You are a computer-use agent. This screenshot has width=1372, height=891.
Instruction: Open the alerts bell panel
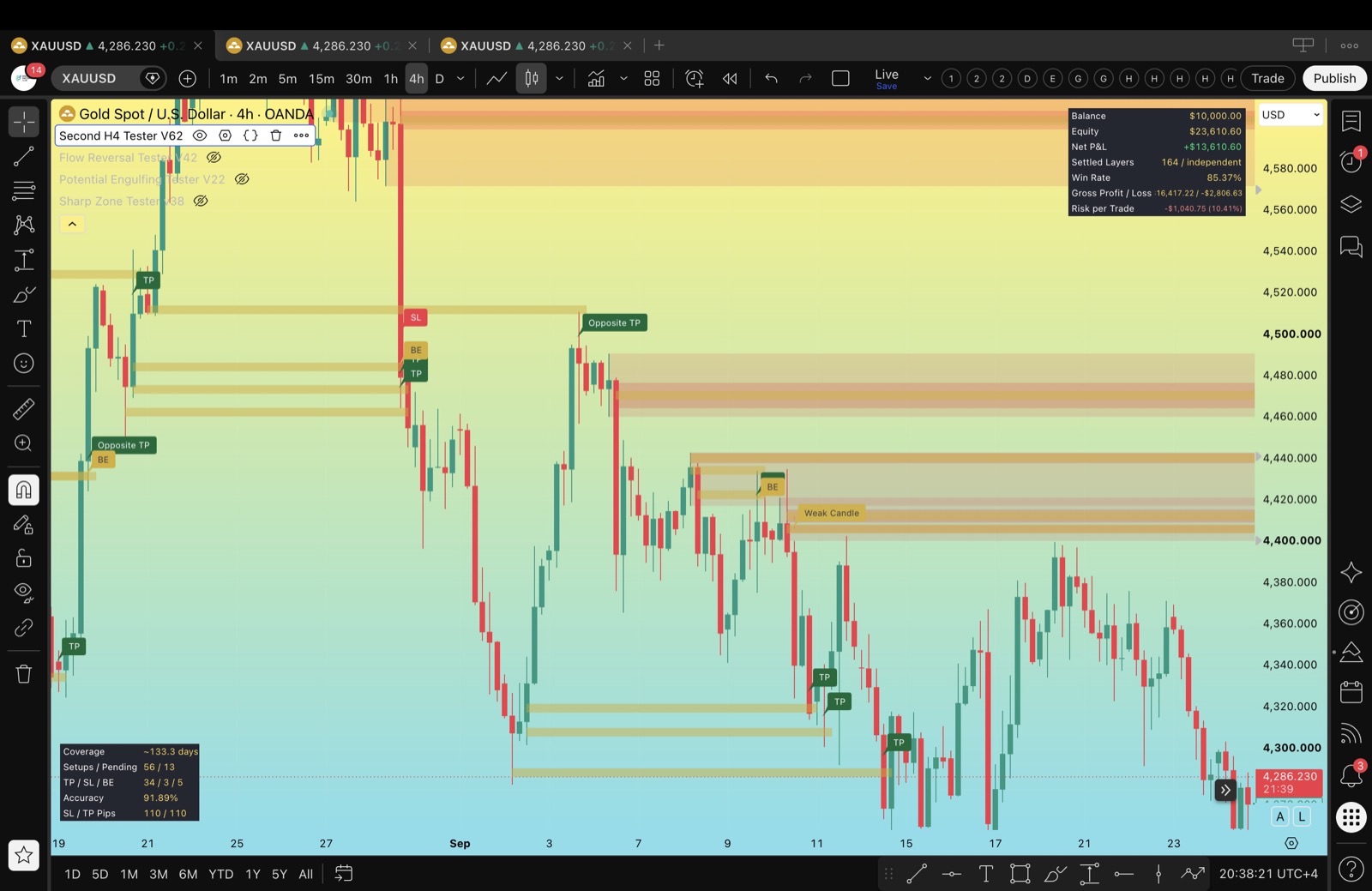tap(1351, 775)
